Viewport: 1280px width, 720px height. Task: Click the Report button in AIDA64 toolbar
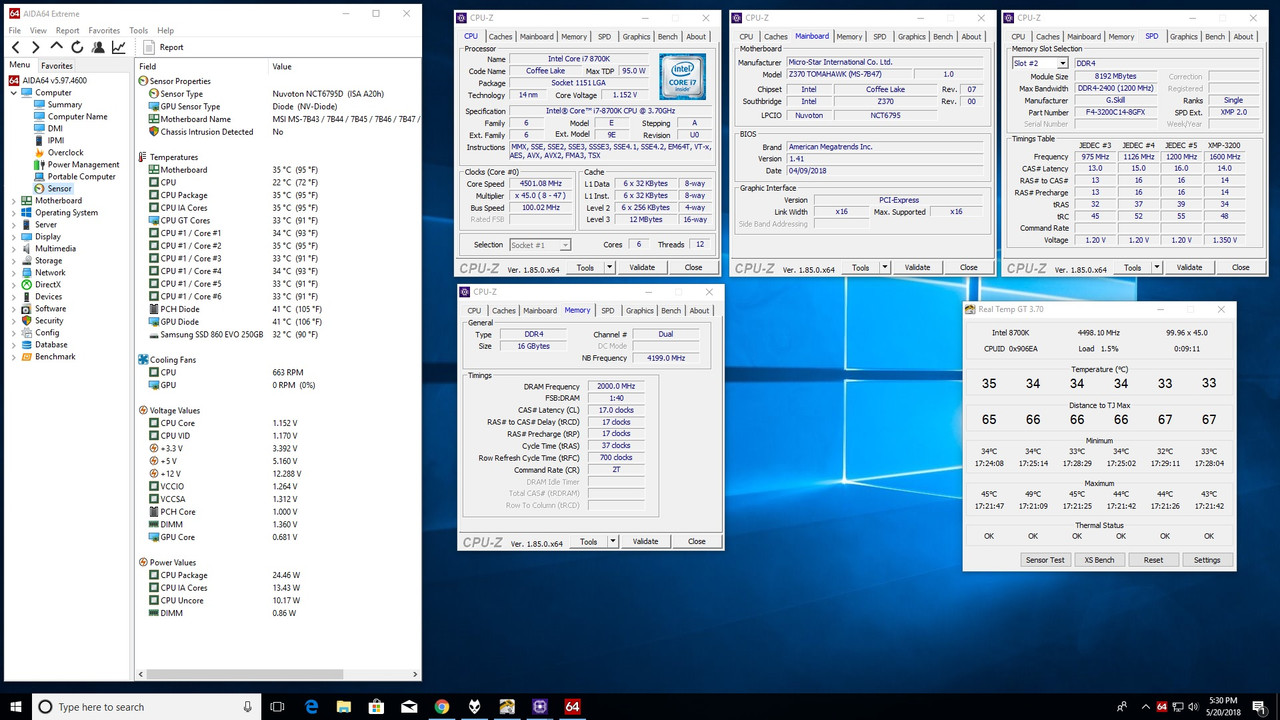(x=163, y=47)
